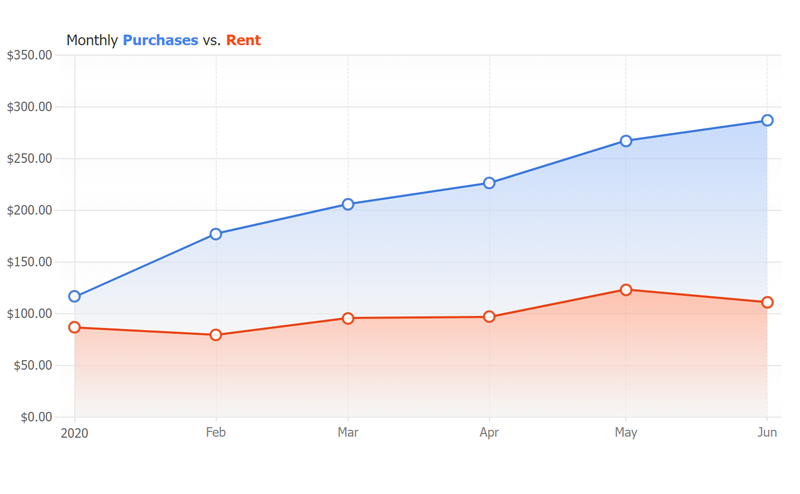Select the Purchases marker for Apr

[x=489, y=183]
